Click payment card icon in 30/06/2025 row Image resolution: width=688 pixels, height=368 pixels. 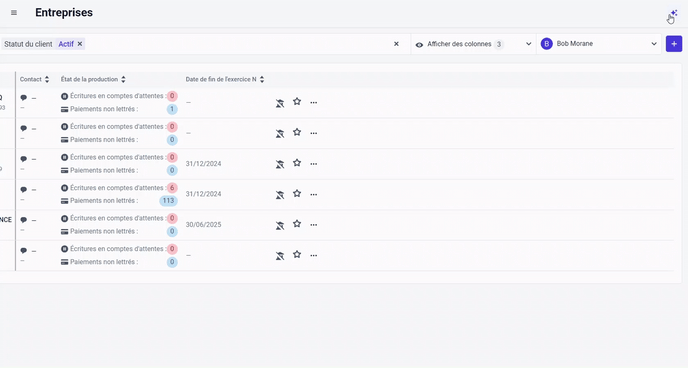pos(64,232)
